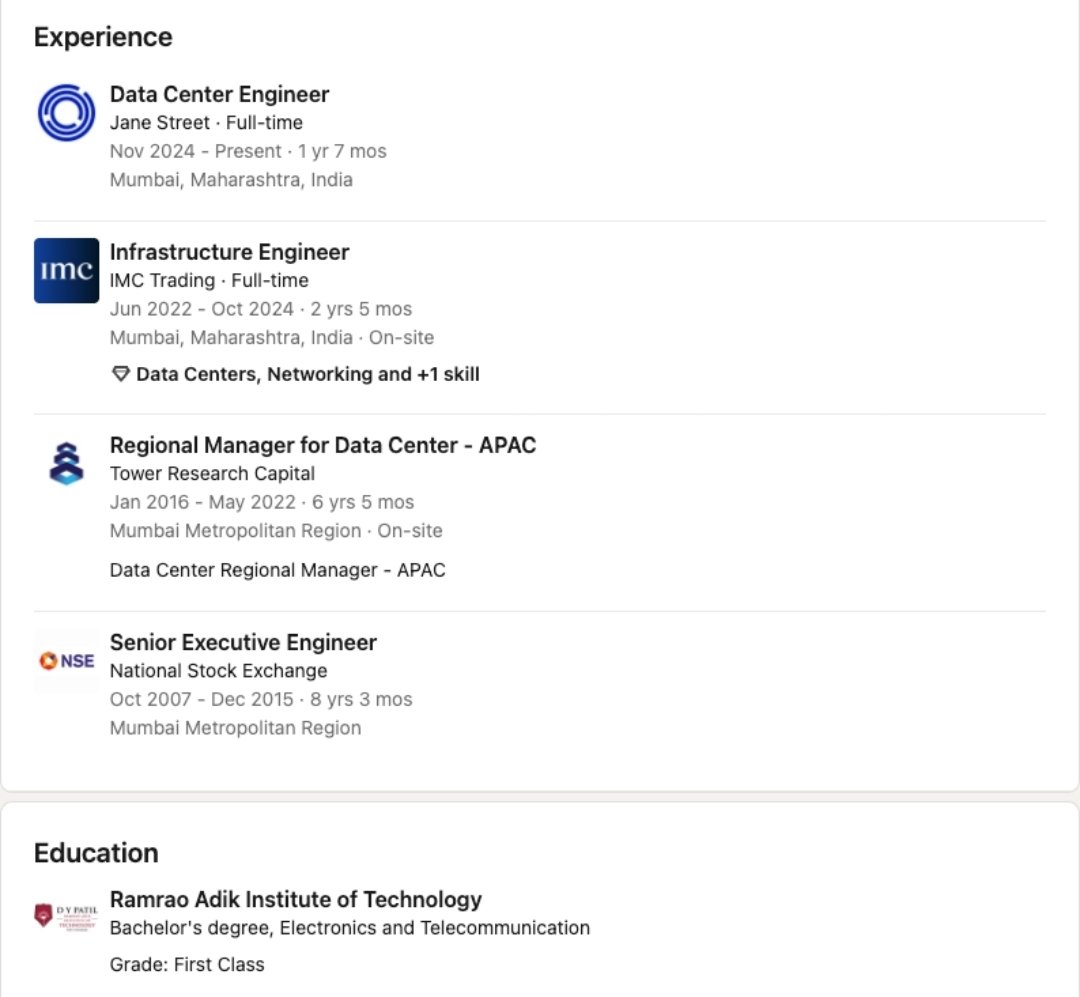Select the Experience section heading

[103, 37]
